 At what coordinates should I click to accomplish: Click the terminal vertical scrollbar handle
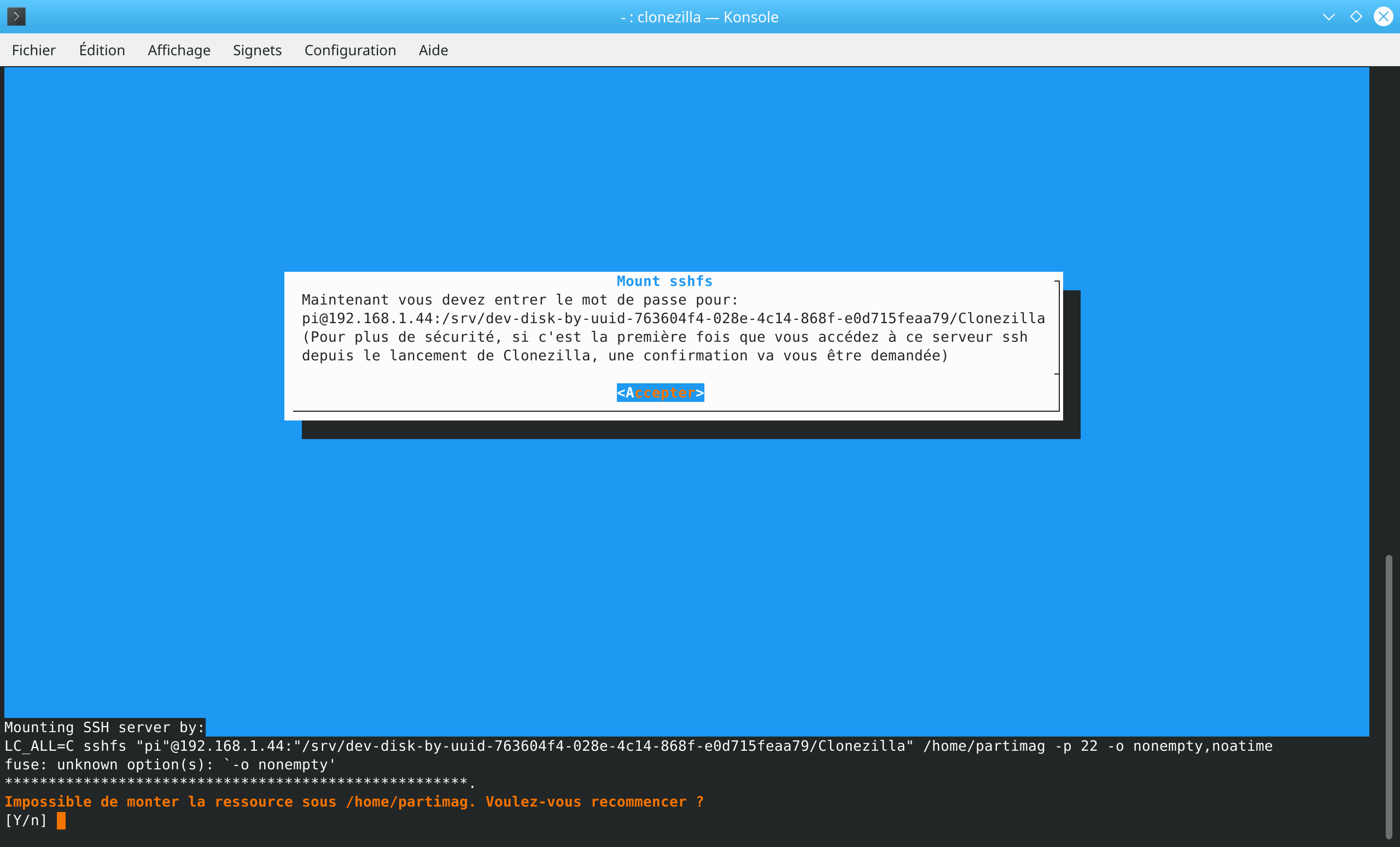click(1389, 697)
